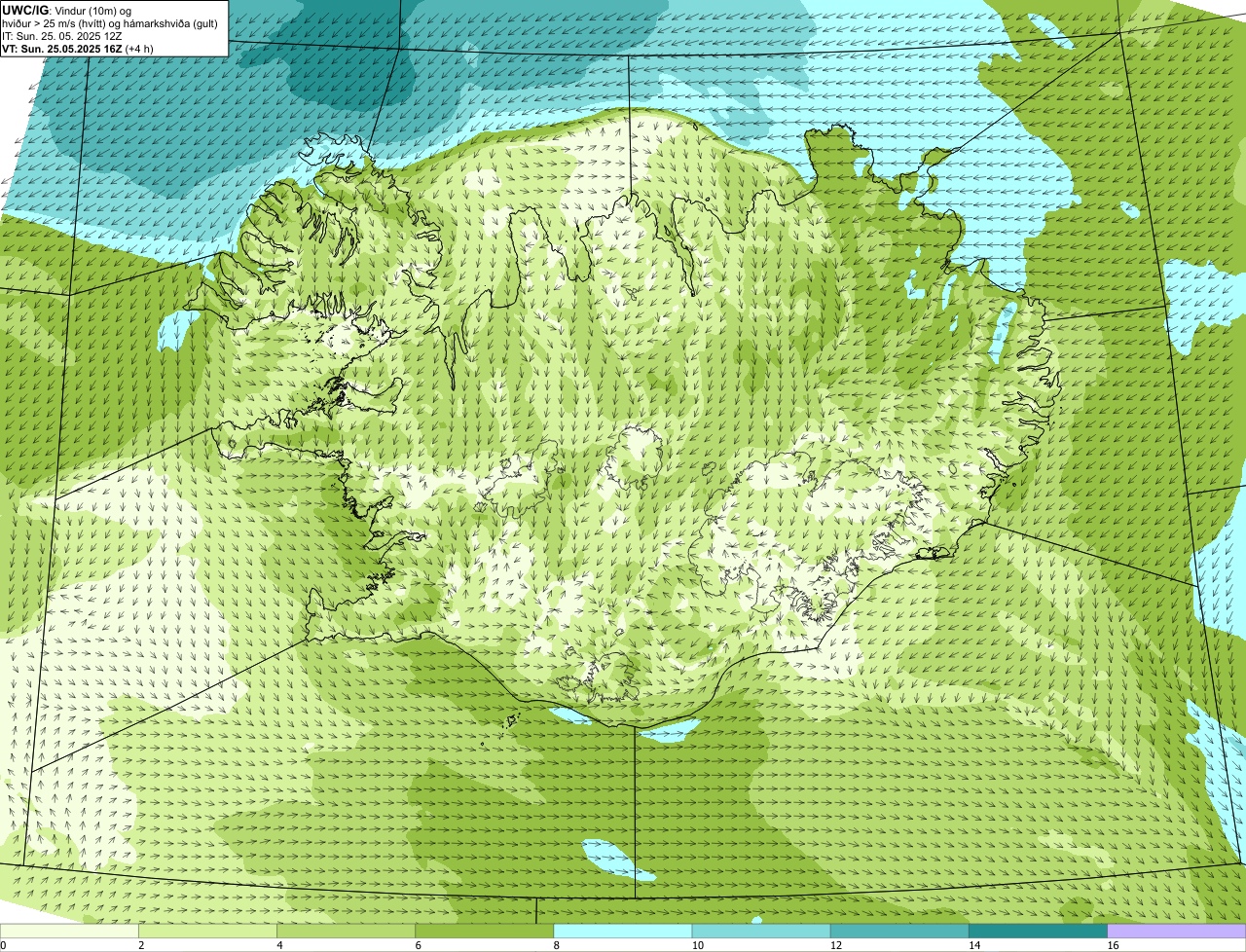Image resolution: width=1246 pixels, height=952 pixels.
Task: Select the light green 2–4 legend swatch
Action: click(x=208, y=931)
